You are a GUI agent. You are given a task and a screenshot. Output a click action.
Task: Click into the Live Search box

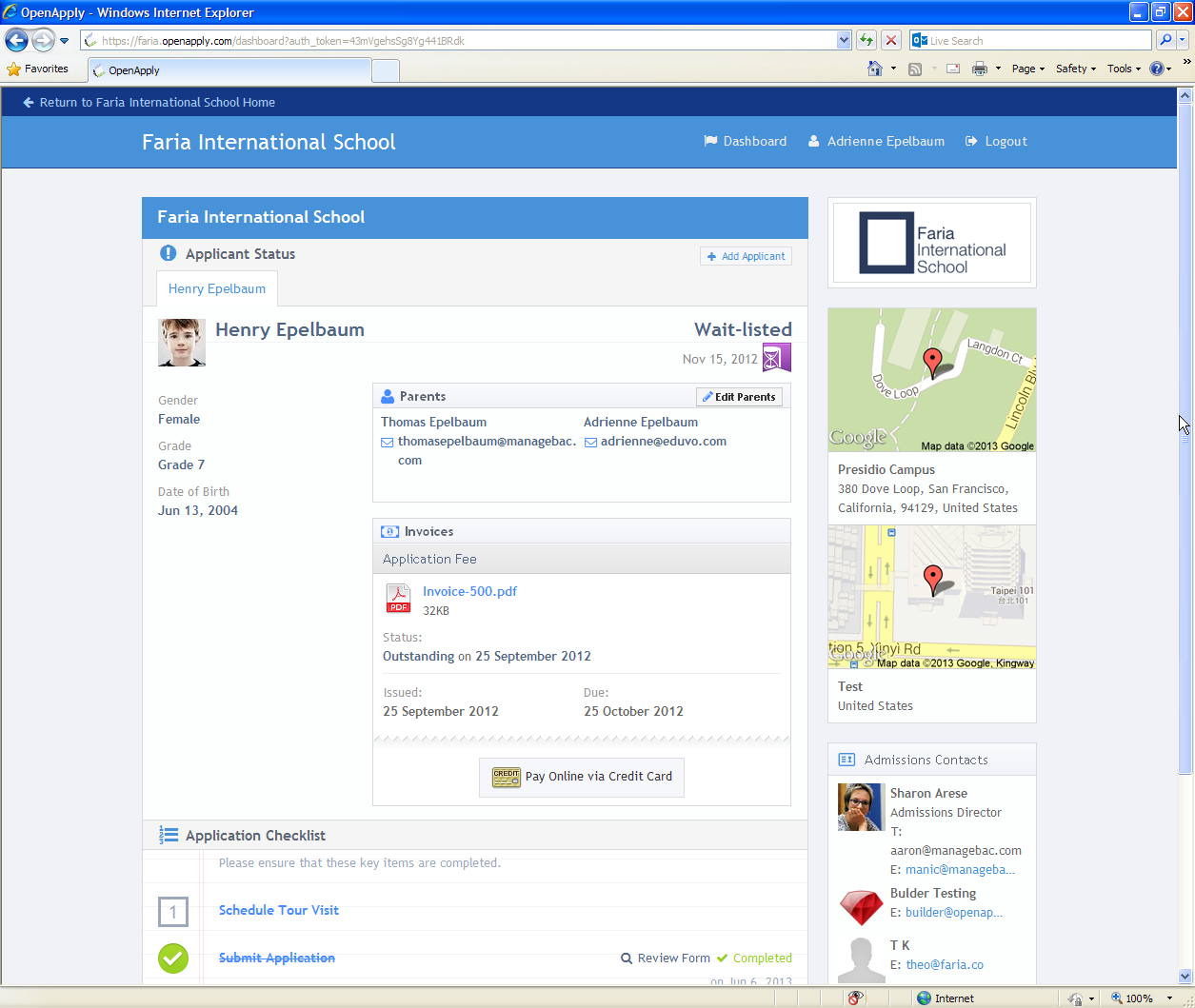(x=1038, y=41)
